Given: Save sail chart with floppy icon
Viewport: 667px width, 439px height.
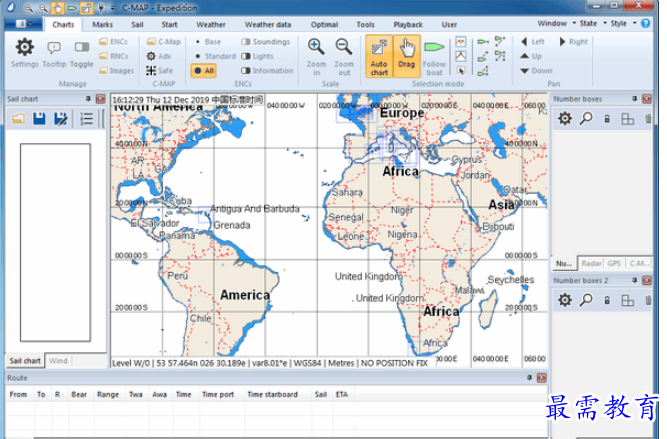Looking at the screenshot, I should [39, 118].
